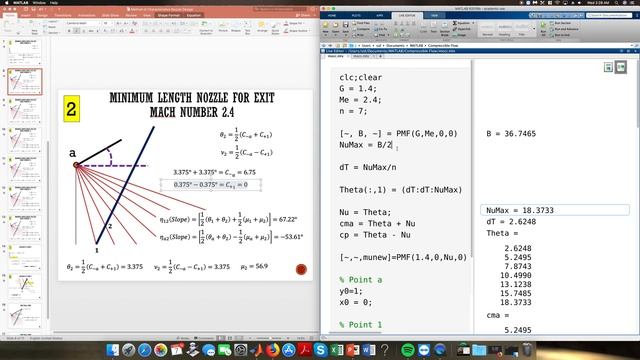The width and height of the screenshot is (640, 360).
Task: Open Word from the Dock
Action: [369, 350]
